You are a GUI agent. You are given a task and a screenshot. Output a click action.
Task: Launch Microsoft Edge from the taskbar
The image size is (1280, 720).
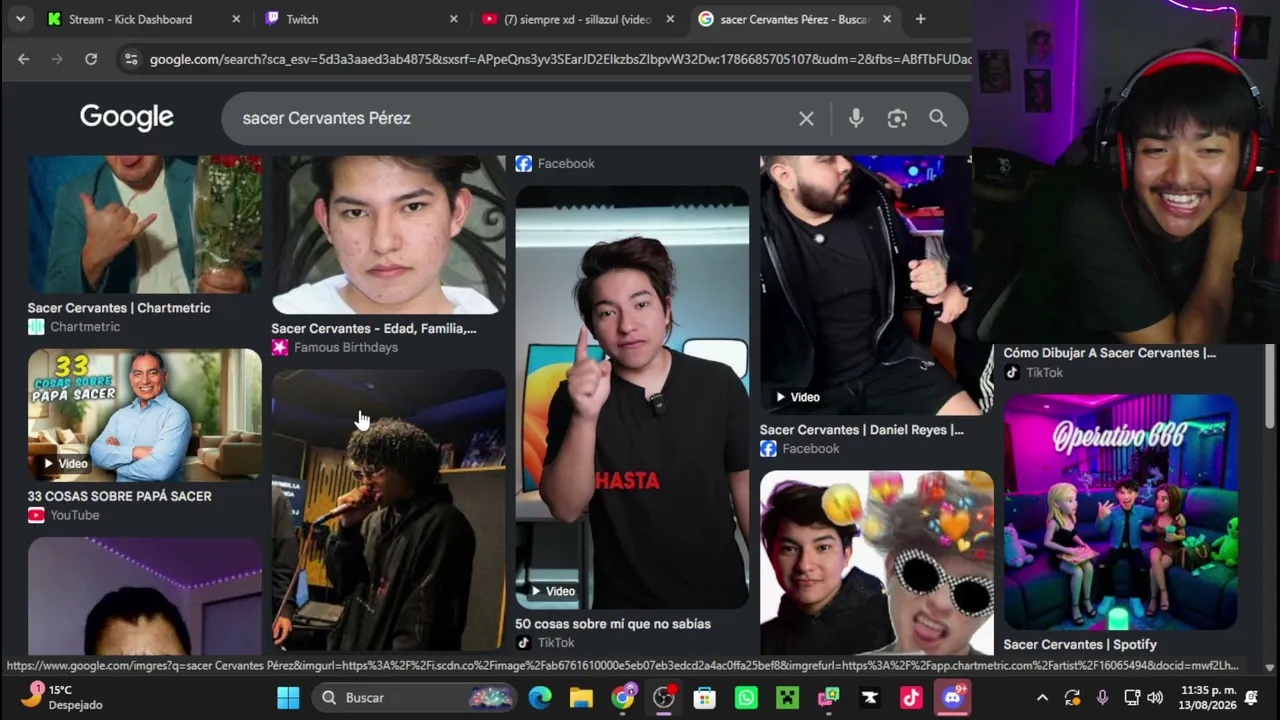tap(540, 697)
